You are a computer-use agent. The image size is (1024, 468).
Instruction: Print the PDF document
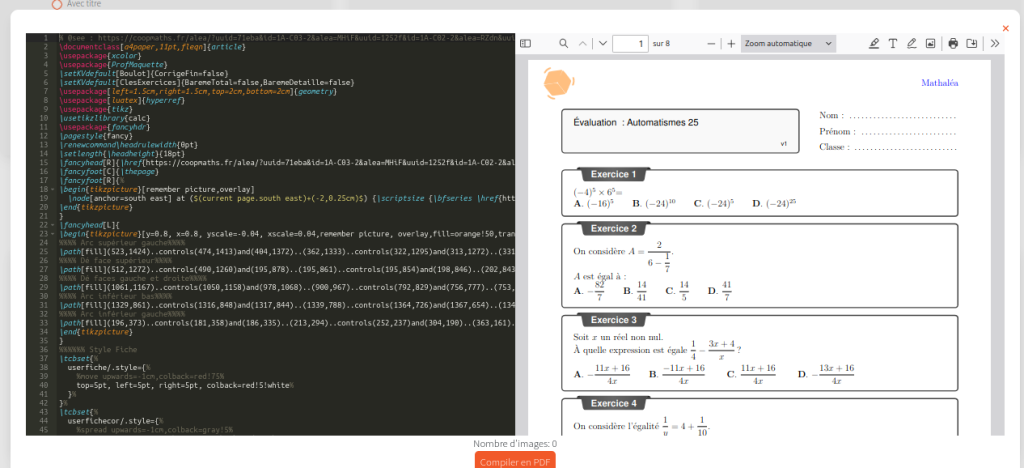coord(953,44)
